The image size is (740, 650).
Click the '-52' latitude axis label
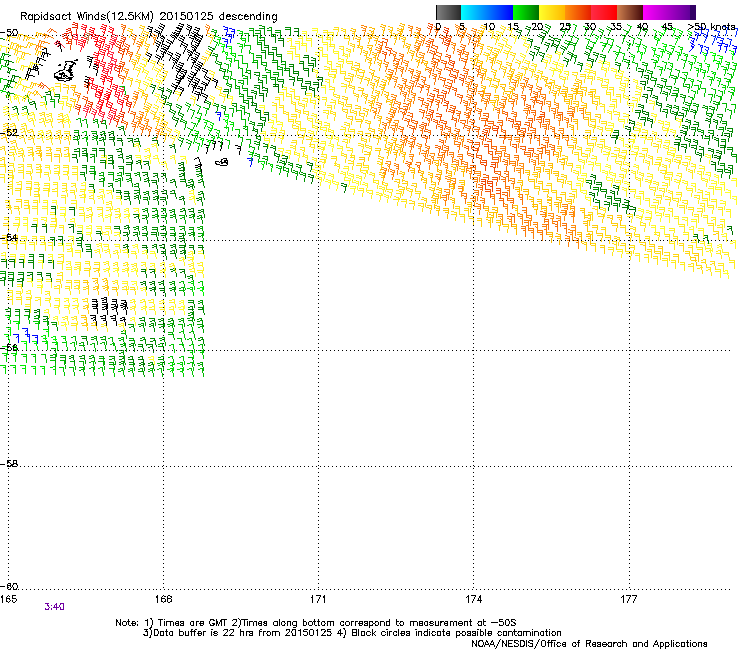click(x=9, y=133)
